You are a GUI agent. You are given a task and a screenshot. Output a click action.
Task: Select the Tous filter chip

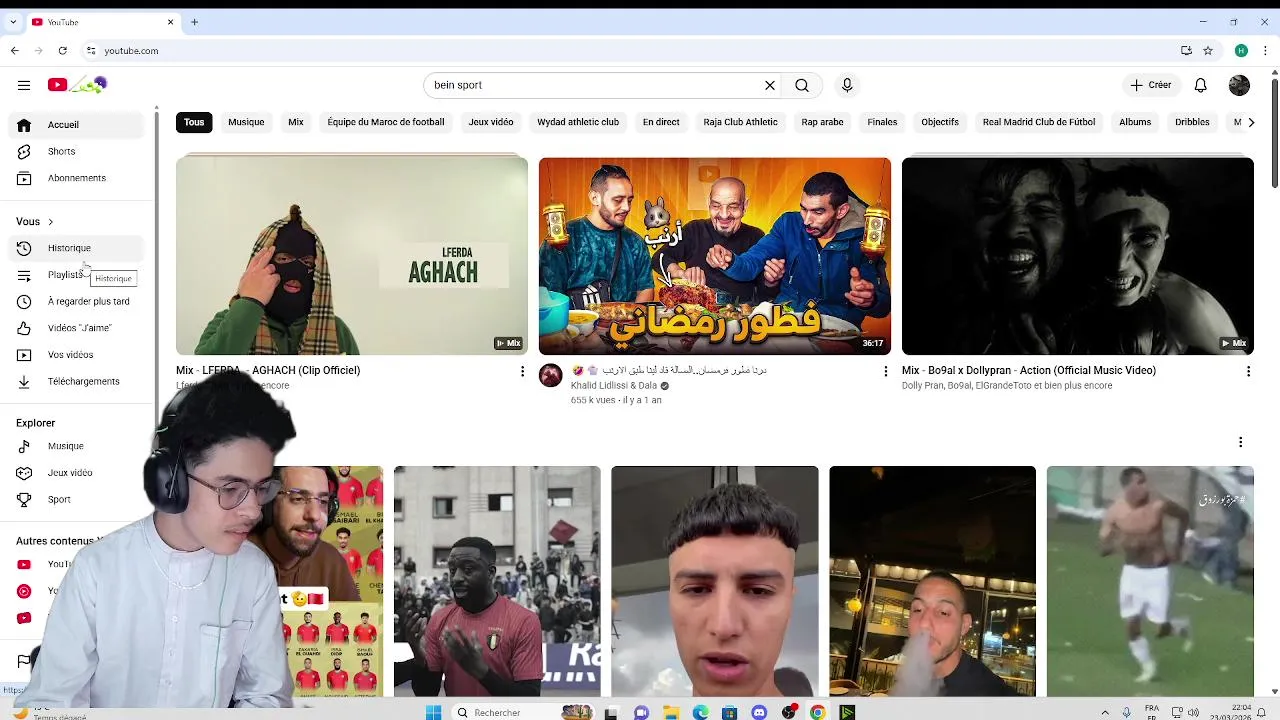coord(194,122)
